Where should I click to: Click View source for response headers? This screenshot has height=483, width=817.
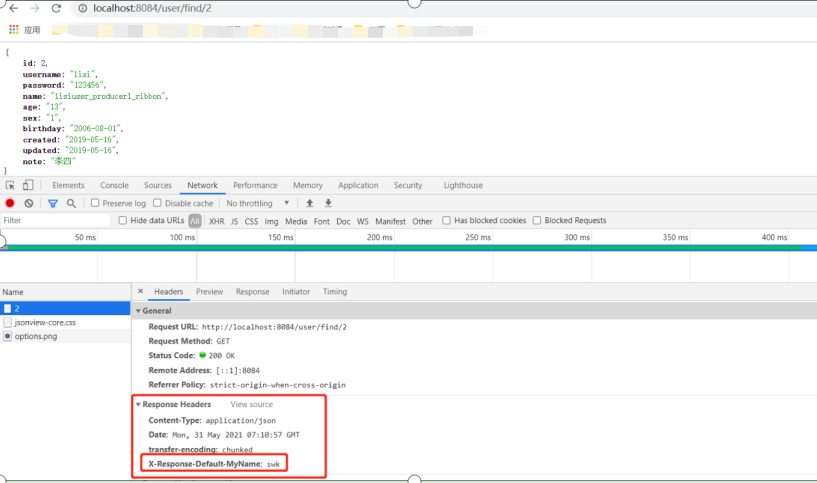(x=252, y=404)
